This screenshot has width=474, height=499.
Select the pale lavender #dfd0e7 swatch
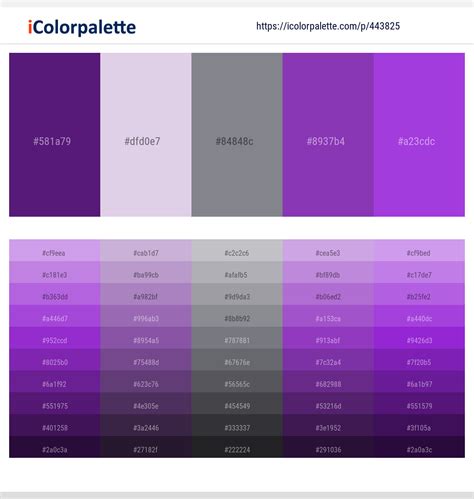click(146, 135)
